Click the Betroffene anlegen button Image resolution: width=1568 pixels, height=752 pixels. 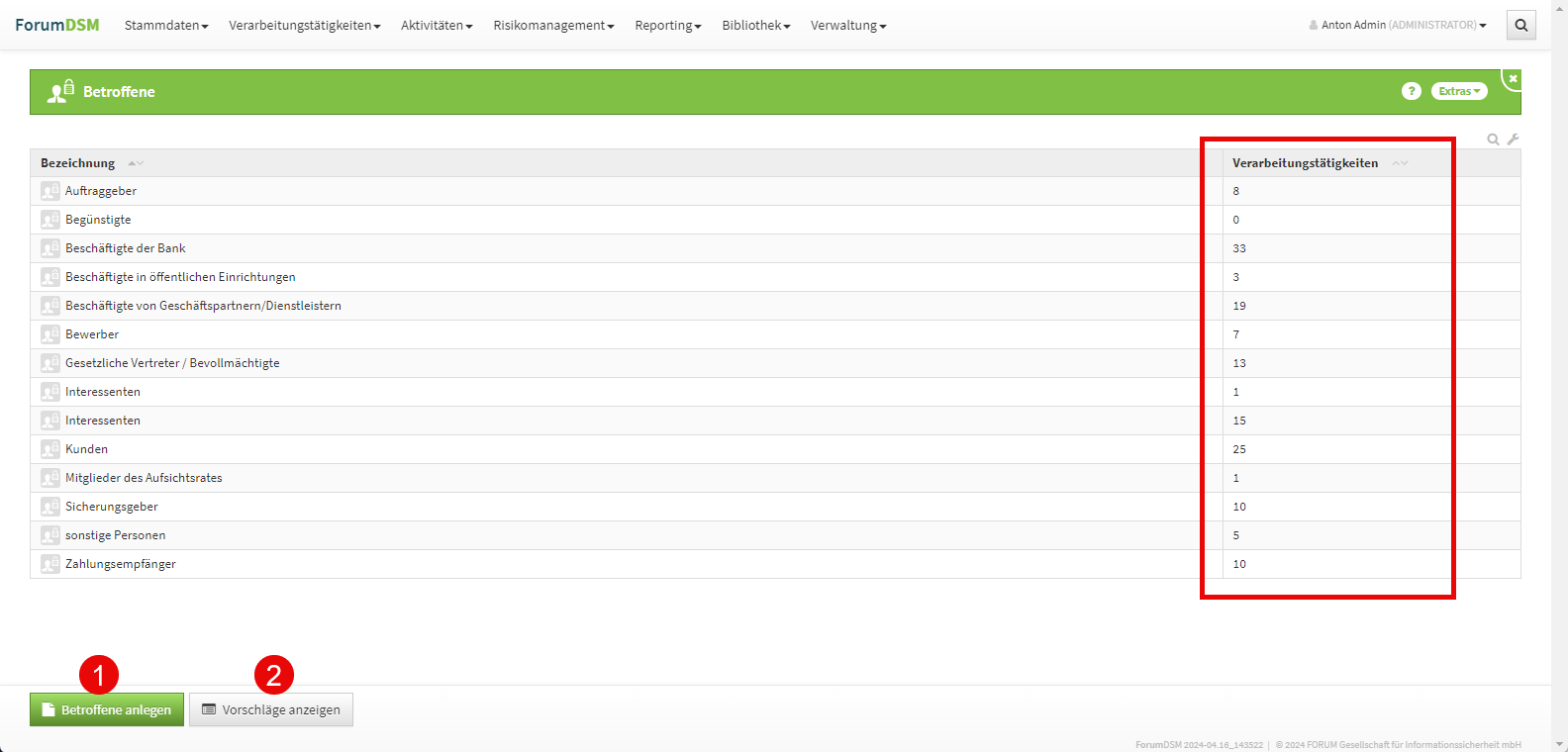[107, 709]
